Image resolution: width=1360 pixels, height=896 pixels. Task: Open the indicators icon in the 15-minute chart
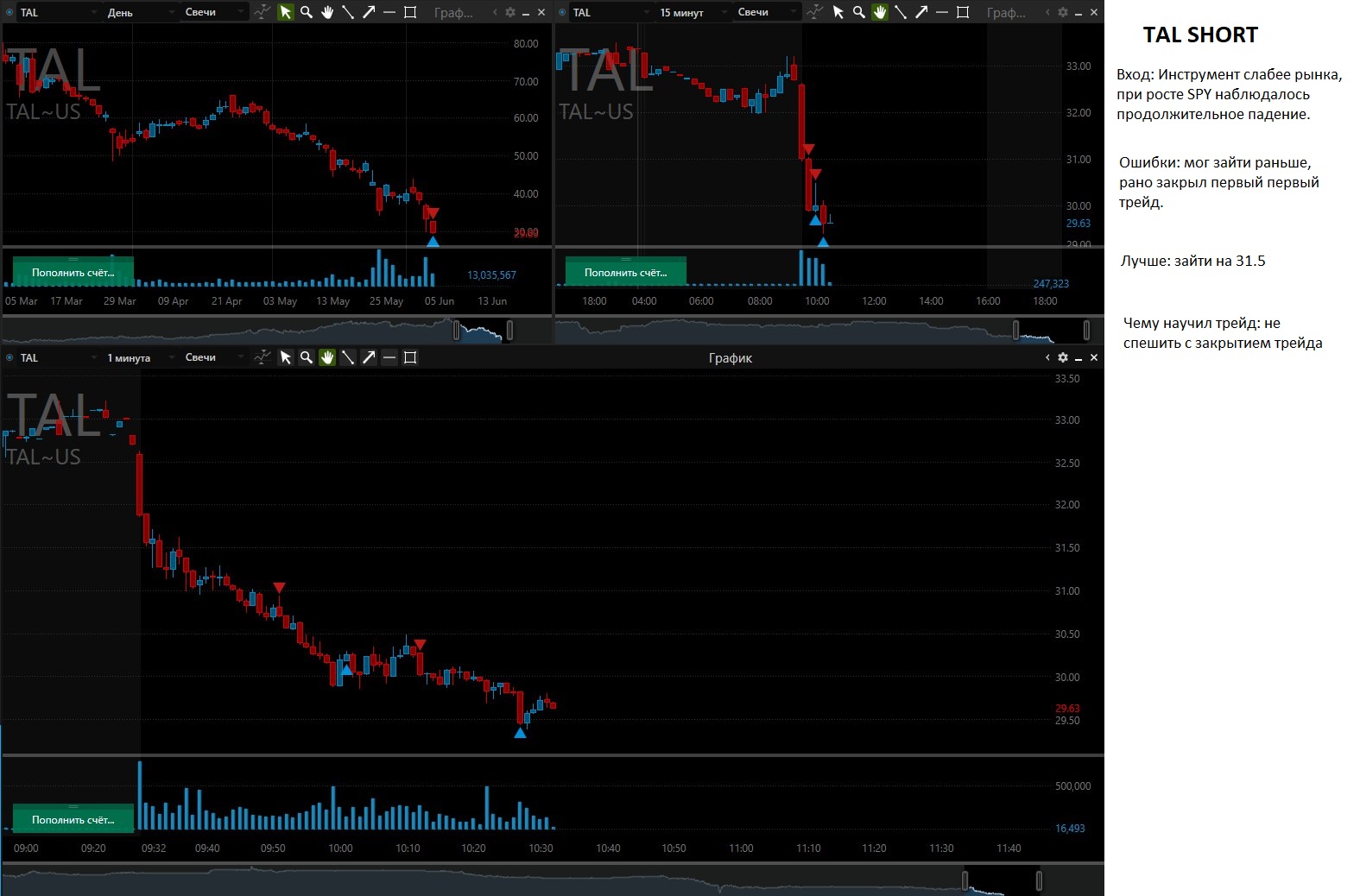click(x=815, y=12)
